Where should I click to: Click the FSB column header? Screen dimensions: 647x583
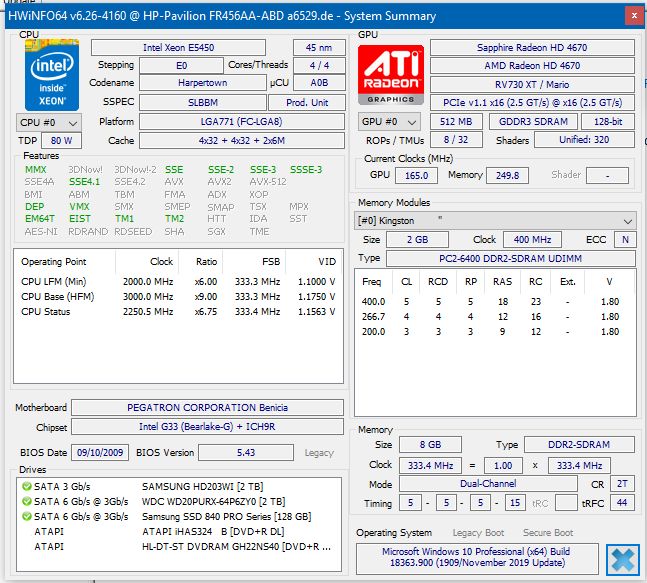click(x=271, y=262)
